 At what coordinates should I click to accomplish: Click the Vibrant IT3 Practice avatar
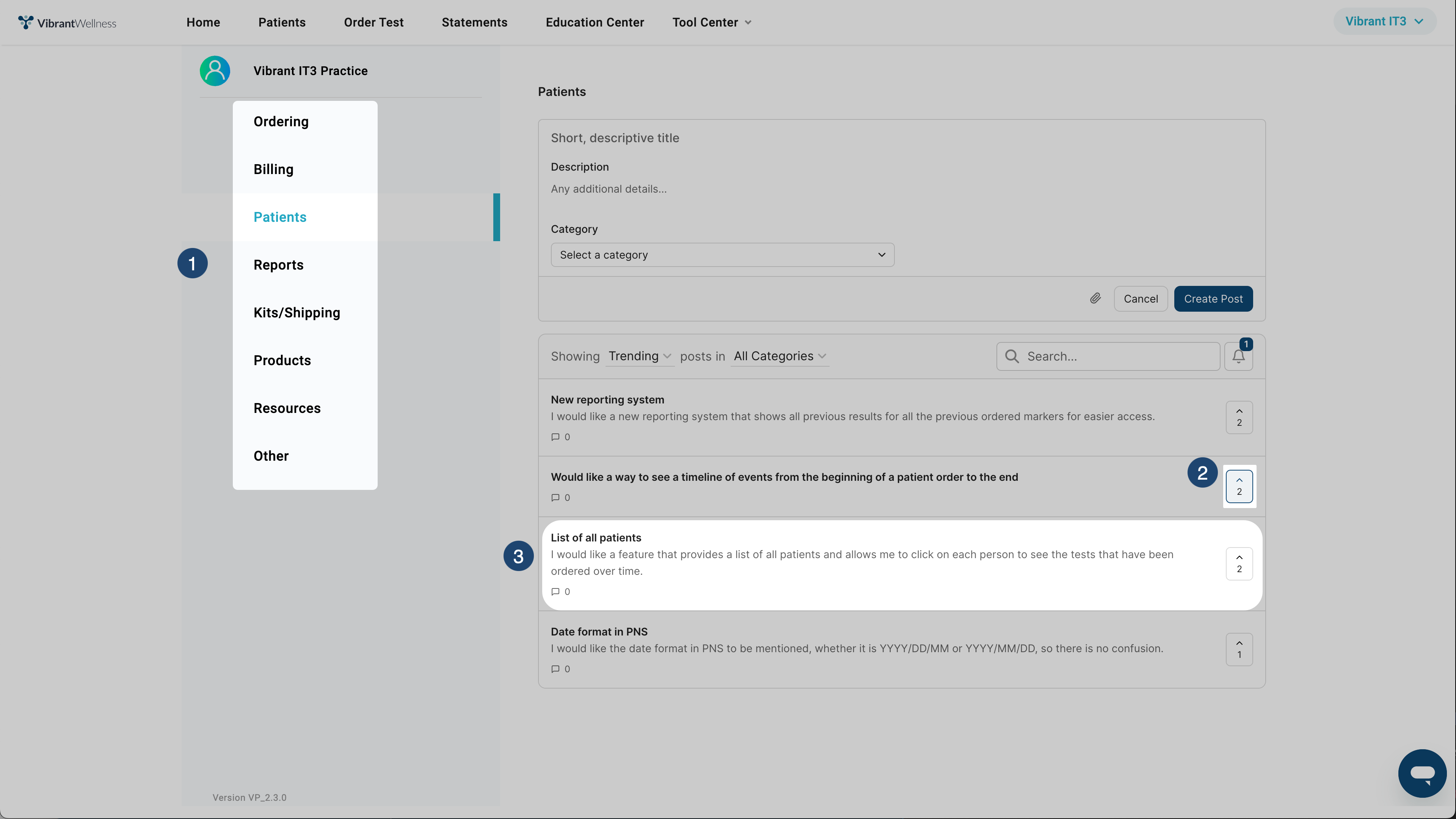[215, 71]
